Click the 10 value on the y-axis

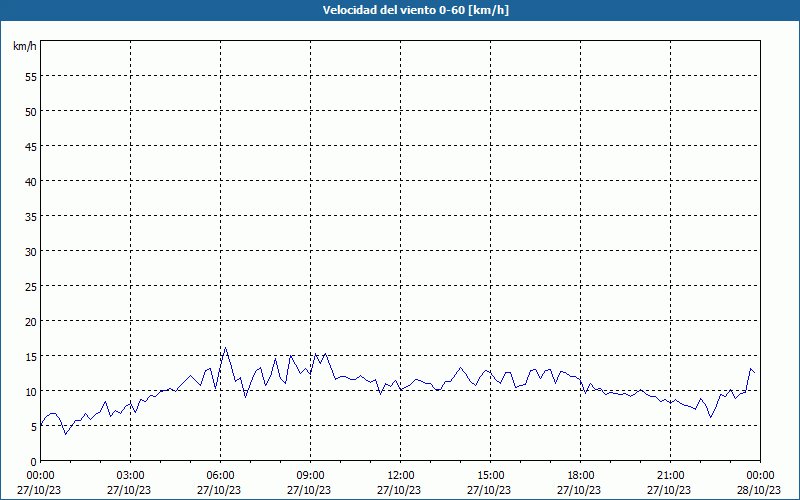click(x=31, y=391)
